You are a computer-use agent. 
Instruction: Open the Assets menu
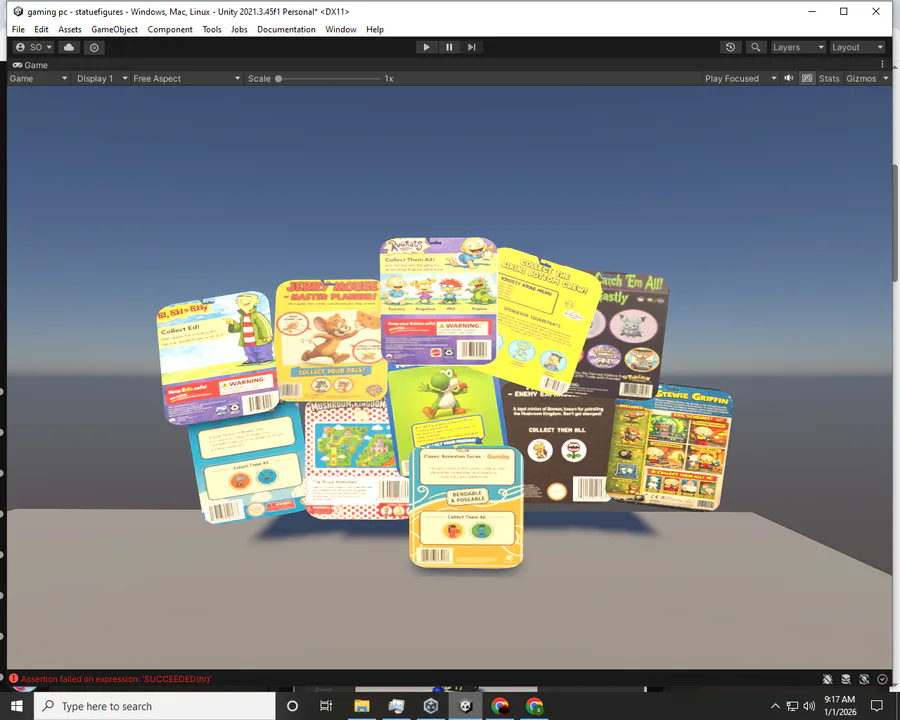coord(70,29)
